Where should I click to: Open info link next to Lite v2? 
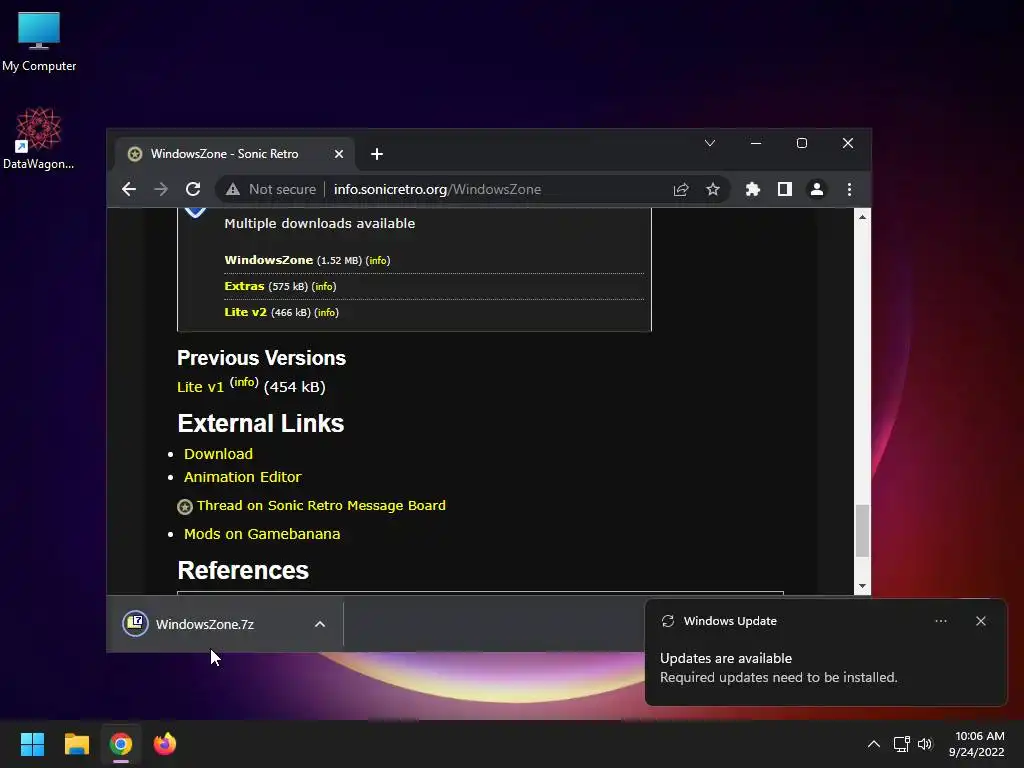327,313
